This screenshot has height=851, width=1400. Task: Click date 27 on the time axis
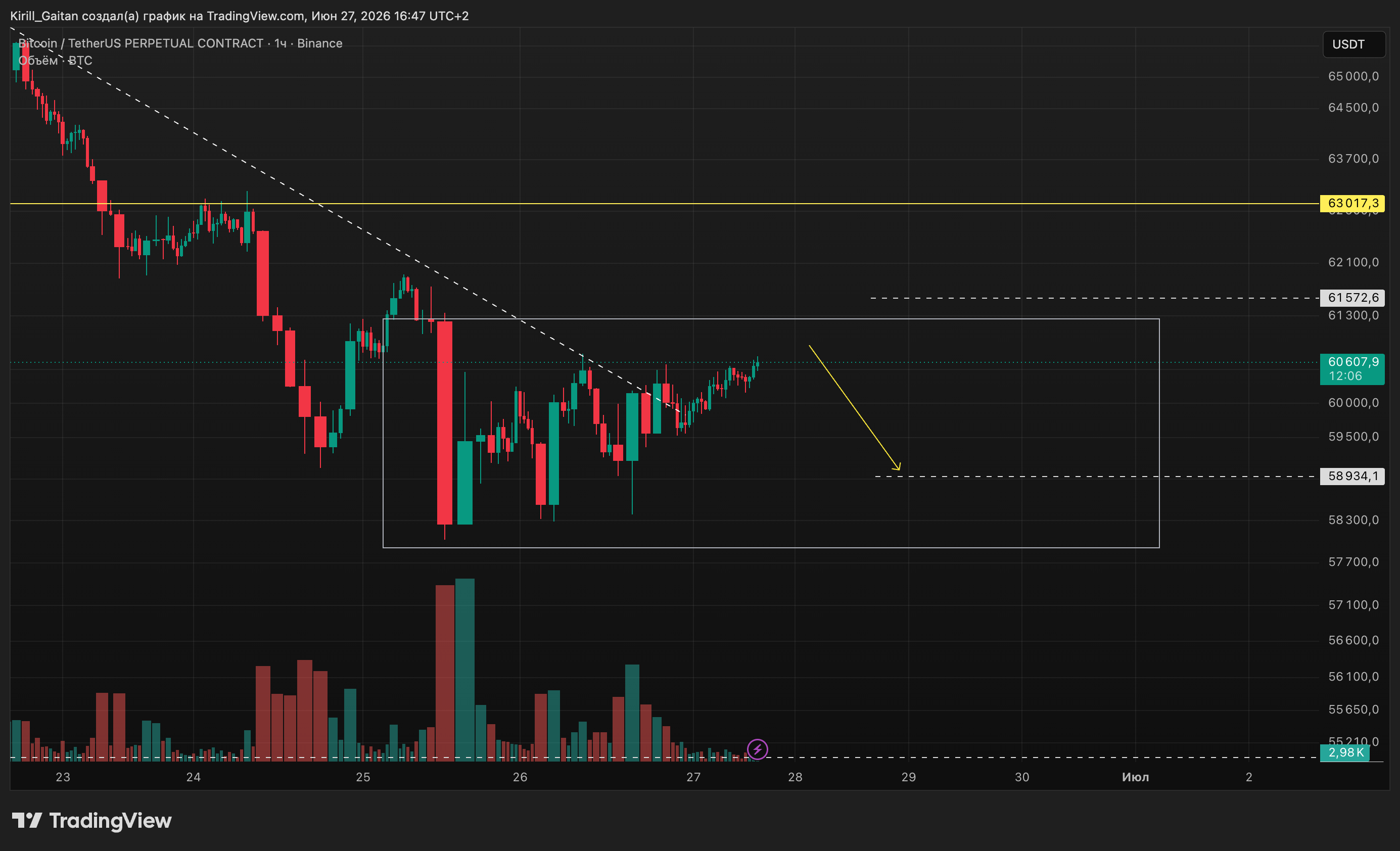pos(693,777)
